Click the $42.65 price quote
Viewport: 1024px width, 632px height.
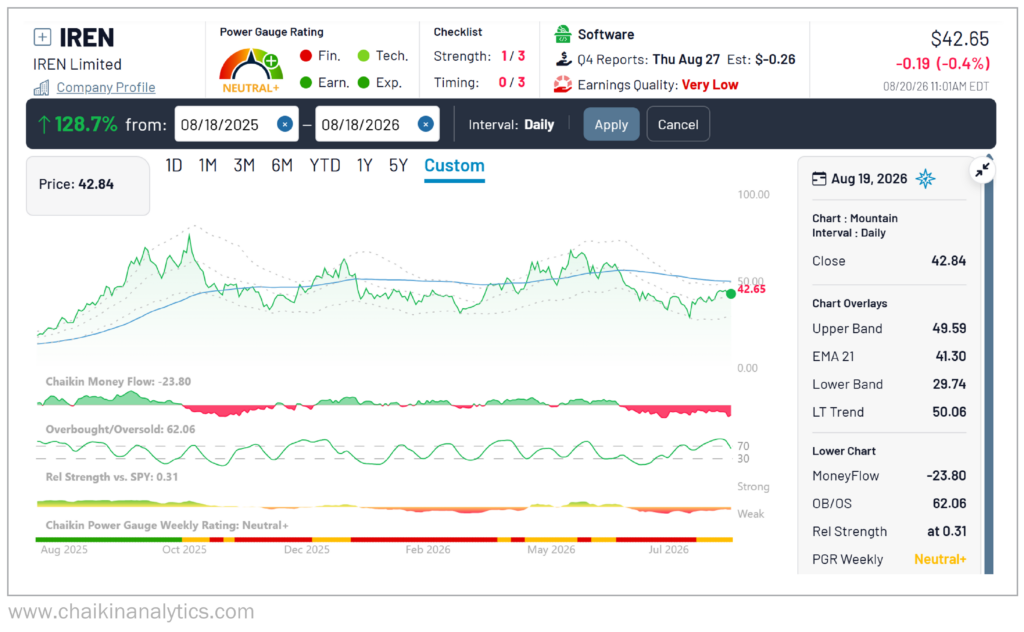point(959,39)
